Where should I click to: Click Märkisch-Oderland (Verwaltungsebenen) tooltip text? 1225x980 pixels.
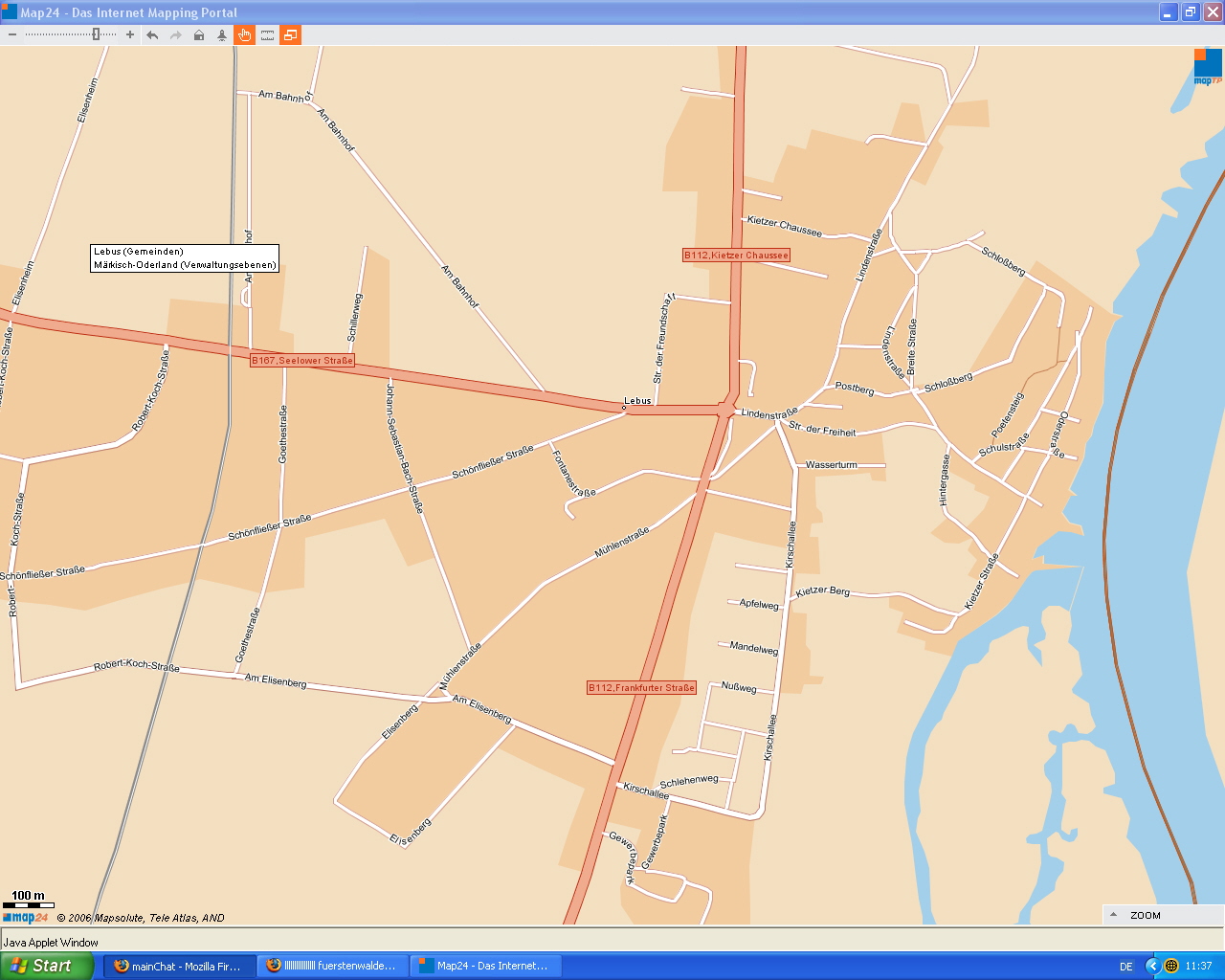(185, 265)
